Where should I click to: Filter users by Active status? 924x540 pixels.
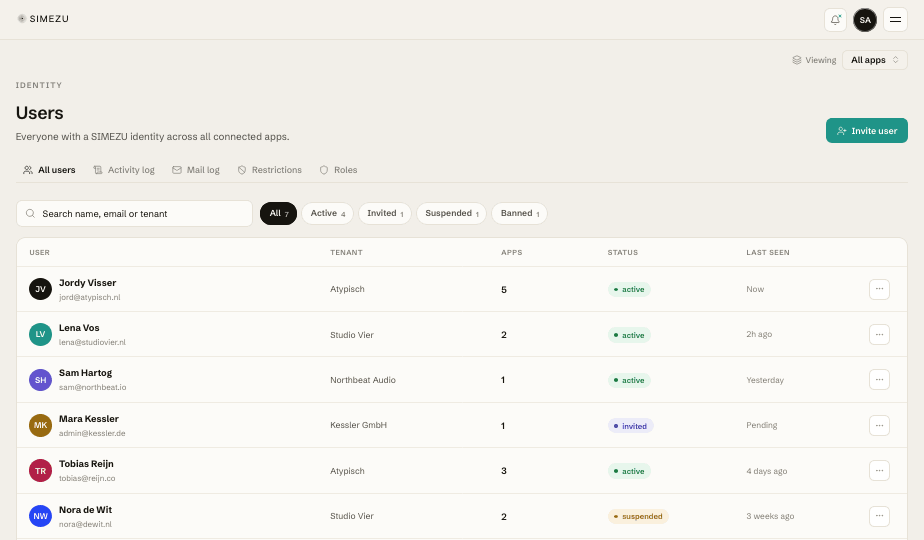[x=327, y=213]
